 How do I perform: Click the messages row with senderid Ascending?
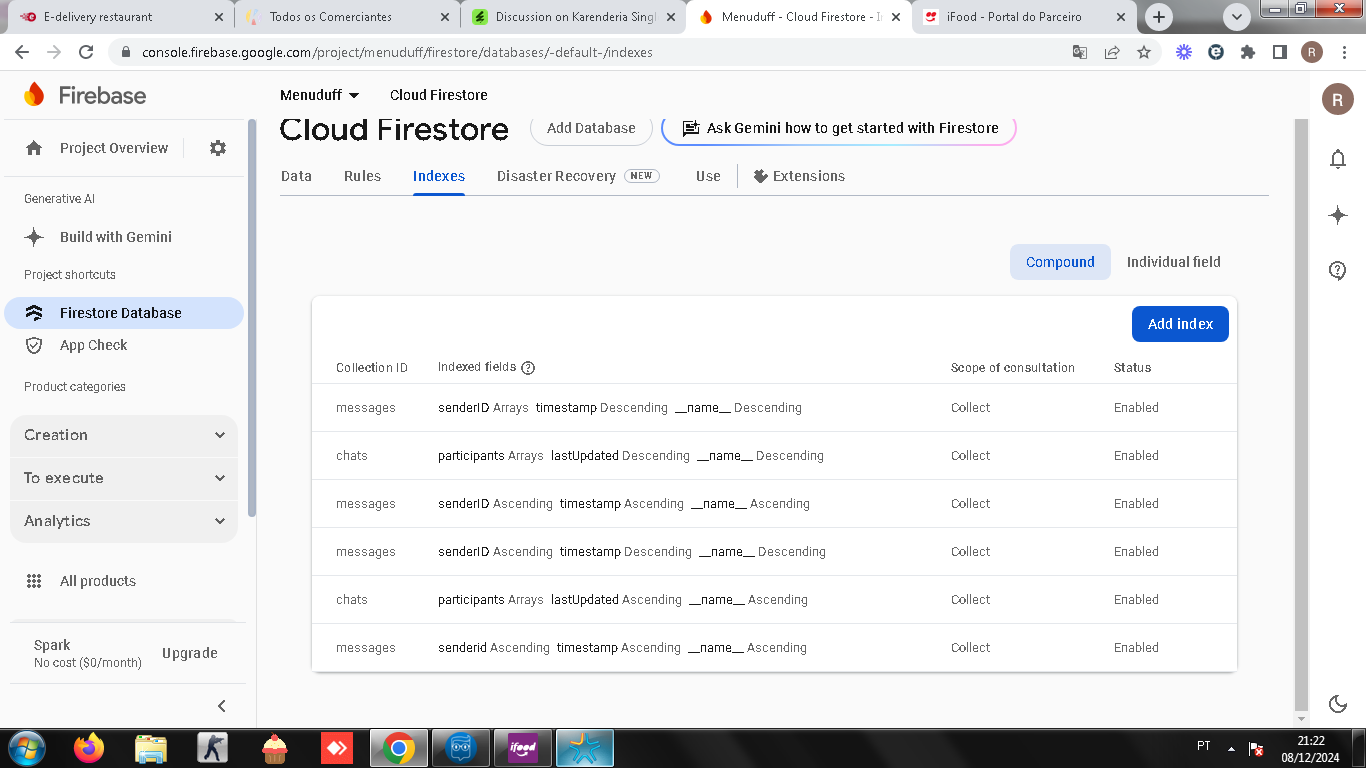[x=774, y=648]
